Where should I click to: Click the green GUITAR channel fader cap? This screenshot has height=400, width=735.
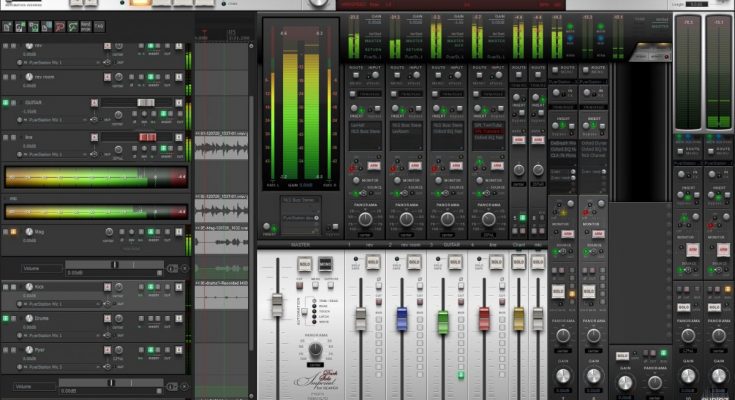point(443,319)
